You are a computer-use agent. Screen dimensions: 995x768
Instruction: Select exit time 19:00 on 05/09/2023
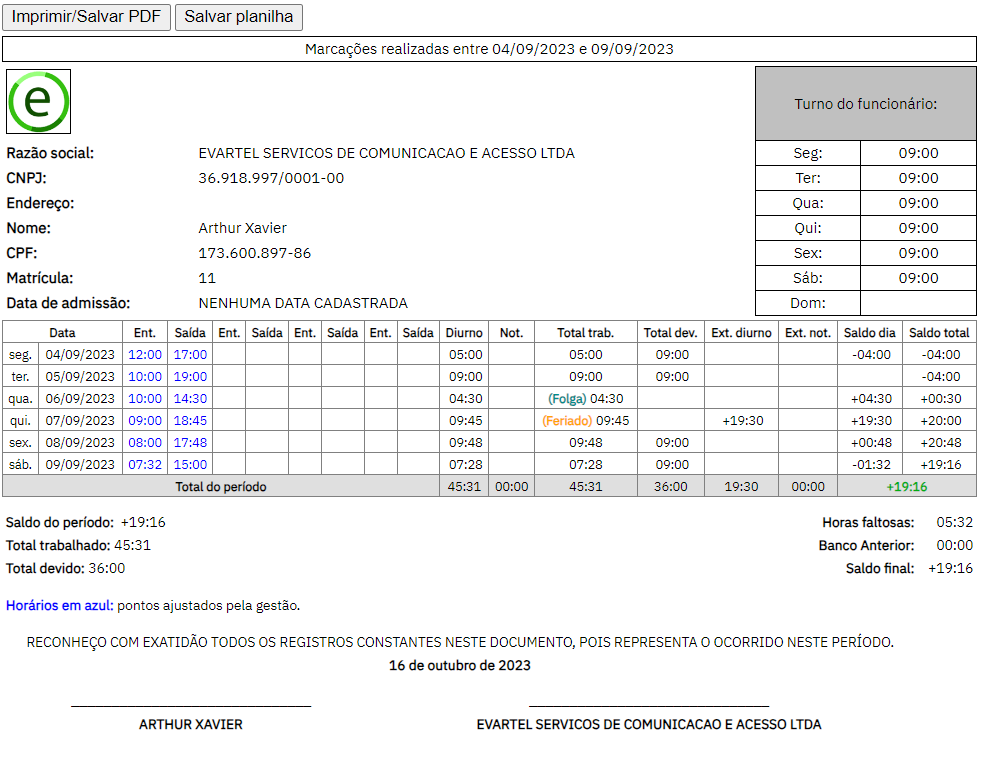tap(190, 376)
